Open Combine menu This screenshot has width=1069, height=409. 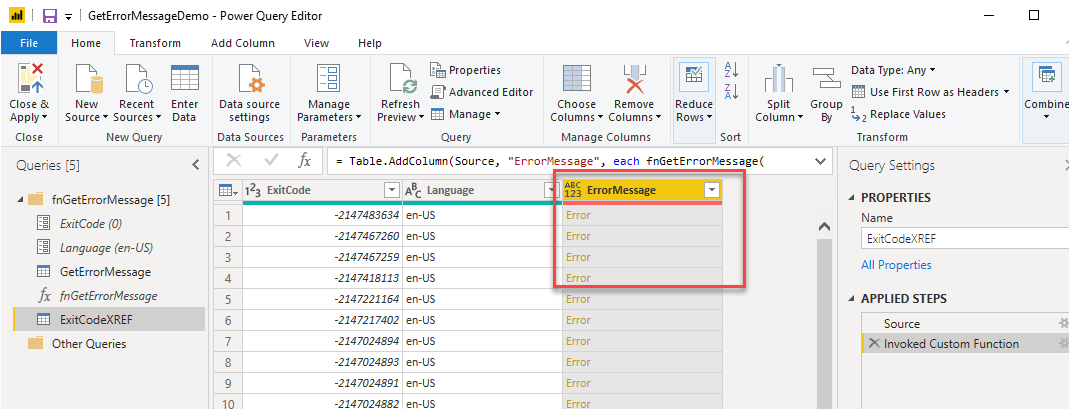point(1046,94)
